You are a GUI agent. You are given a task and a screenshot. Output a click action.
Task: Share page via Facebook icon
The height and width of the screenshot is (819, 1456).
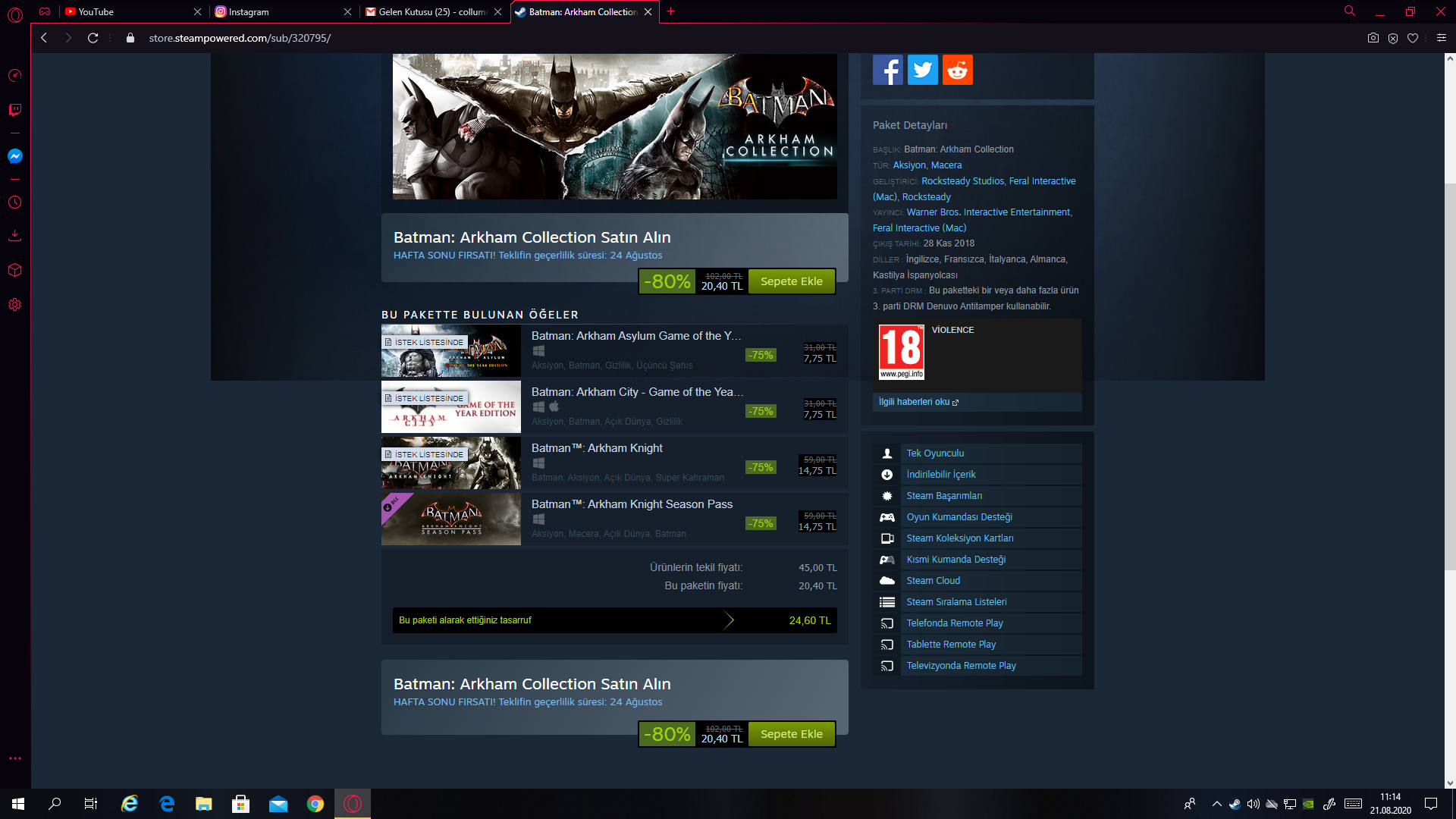(x=887, y=70)
